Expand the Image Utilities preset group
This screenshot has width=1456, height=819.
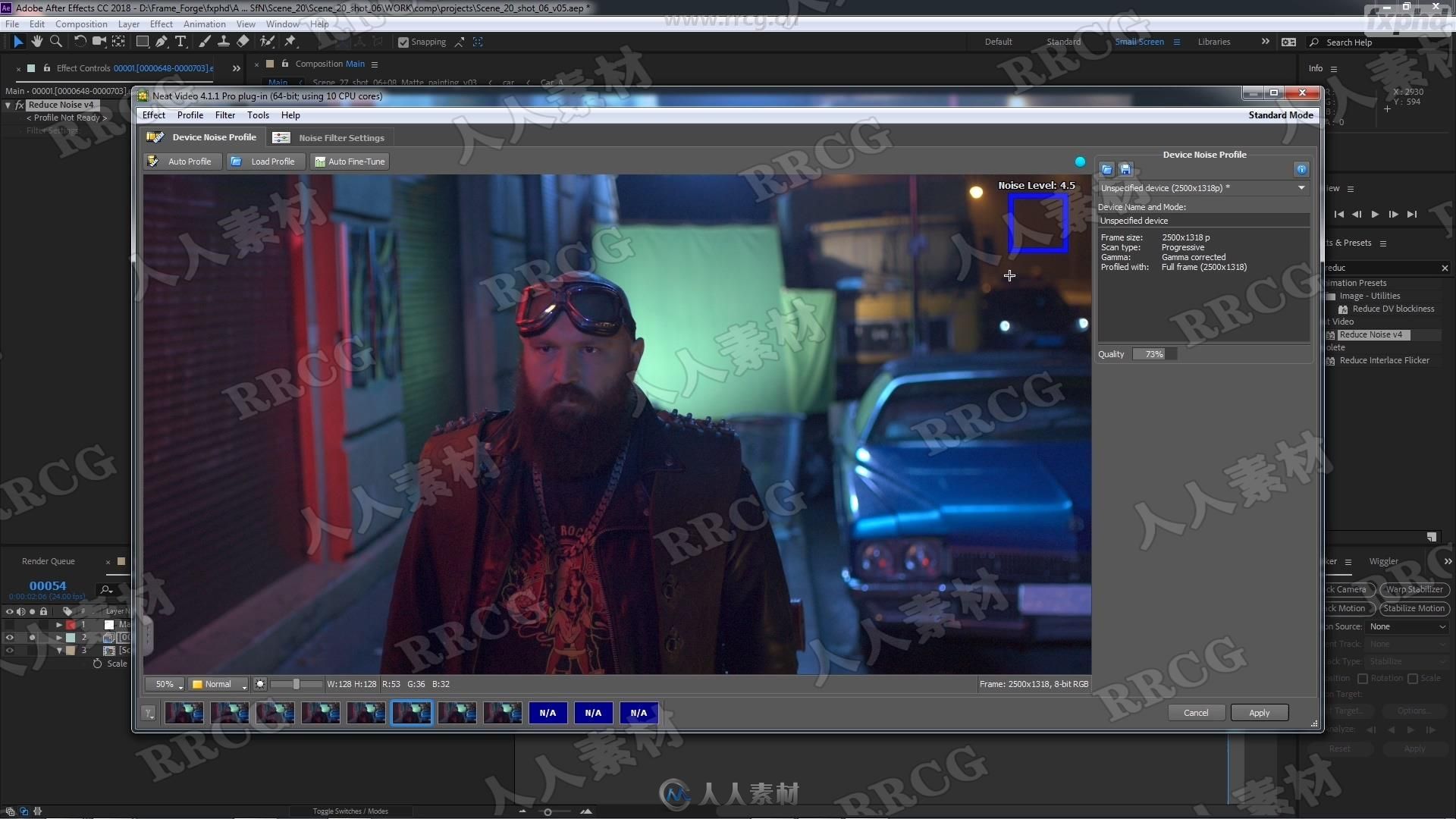coord(1334,296)
